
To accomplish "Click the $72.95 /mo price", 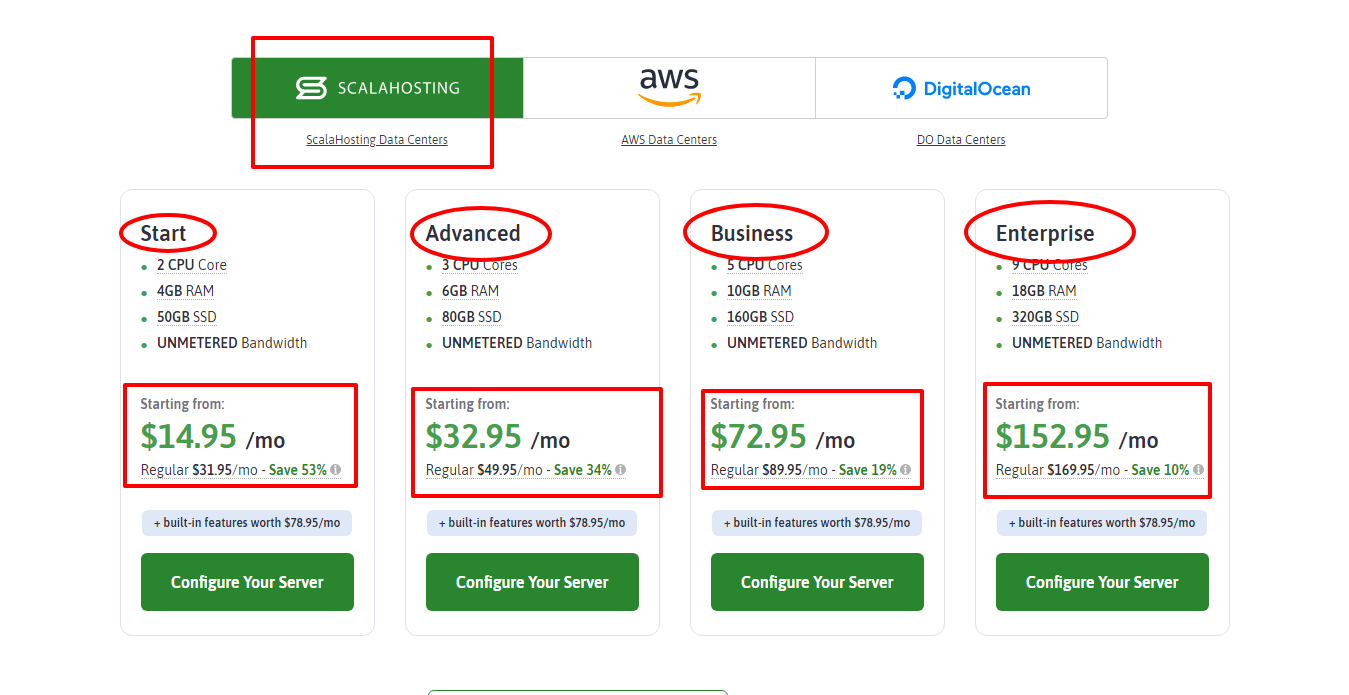I will coord(783,438).
